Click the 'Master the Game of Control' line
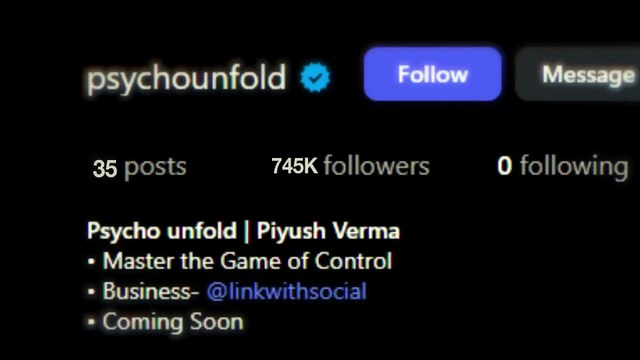Image resolution: width=640 pixels, height=360 pixels. [247, 261]
